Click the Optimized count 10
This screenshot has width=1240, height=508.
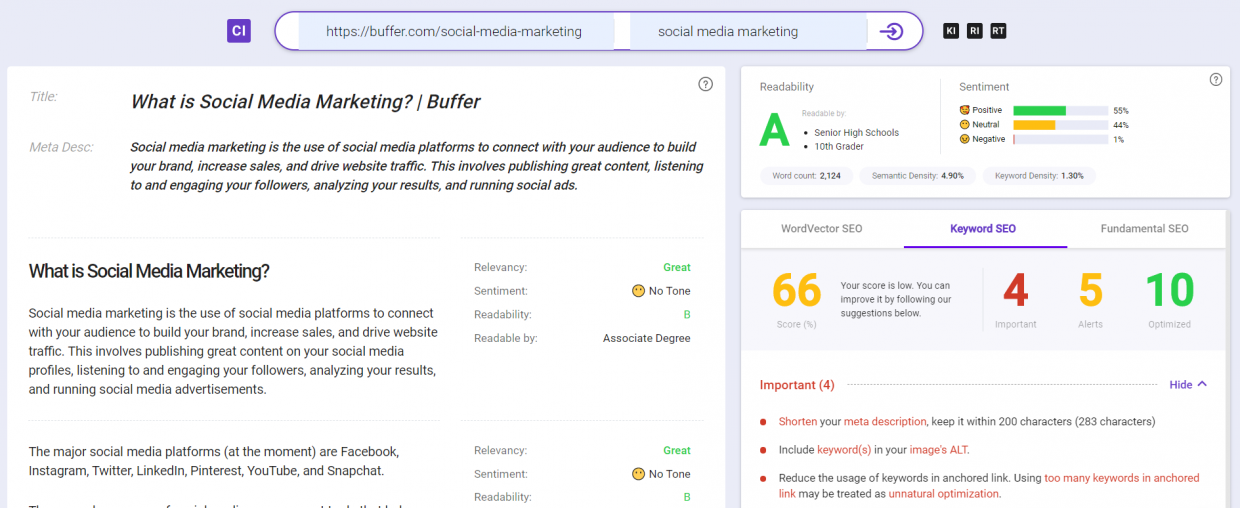point(1169,291)
